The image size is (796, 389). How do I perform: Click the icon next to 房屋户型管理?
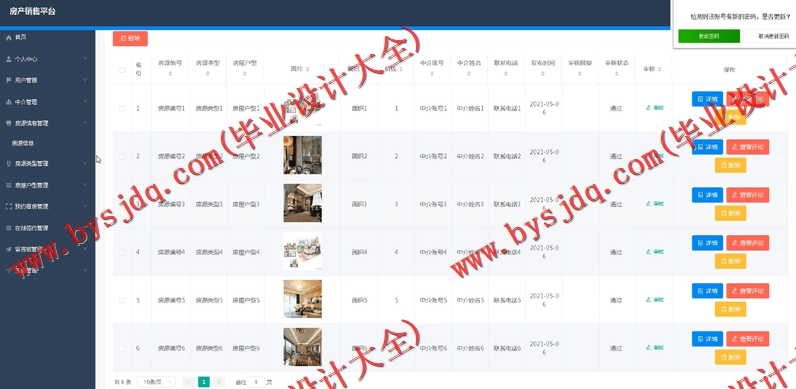[x=8, y=185]
